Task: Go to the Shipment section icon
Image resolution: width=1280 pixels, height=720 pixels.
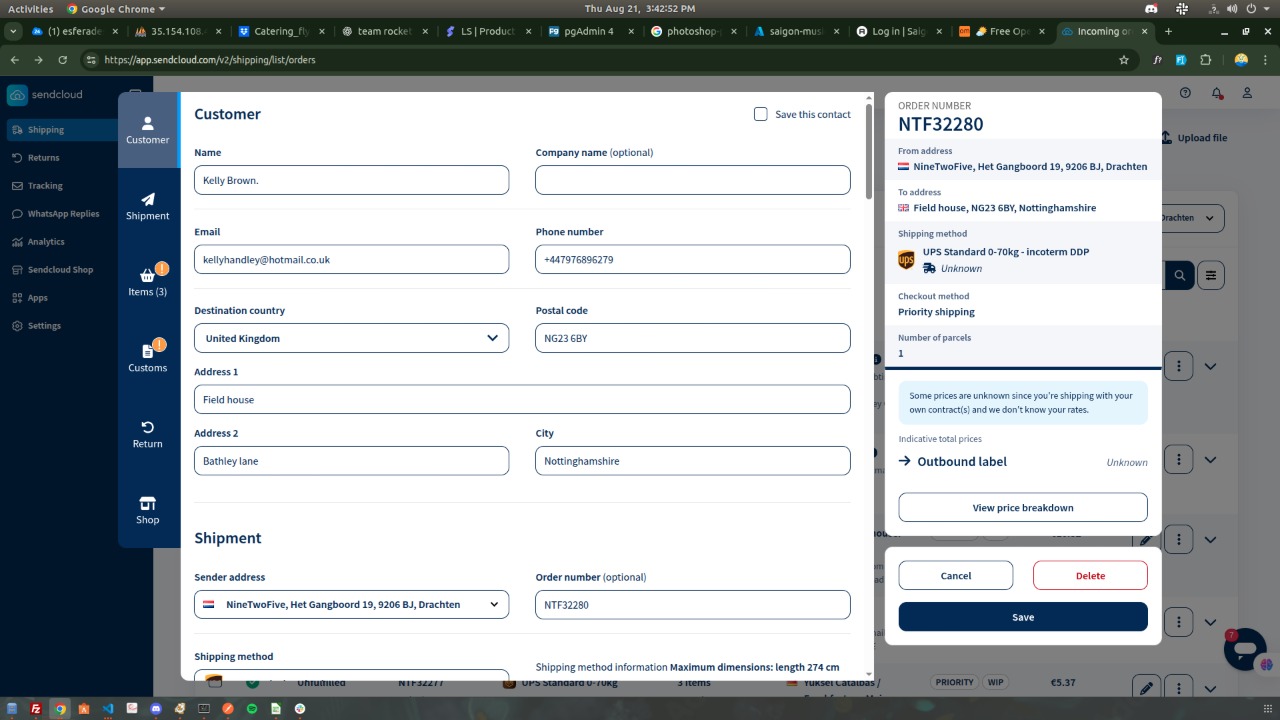Action: [148, 207]
